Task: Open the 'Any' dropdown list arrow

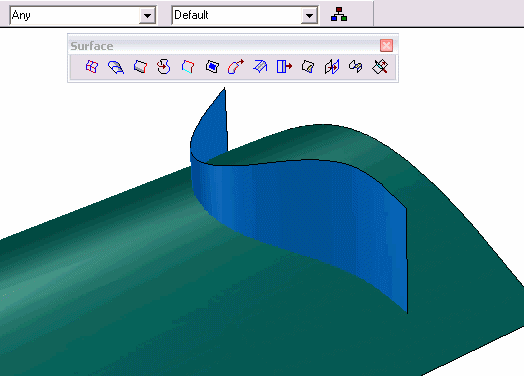Action: pyautogui.click(x=147, y=15)
